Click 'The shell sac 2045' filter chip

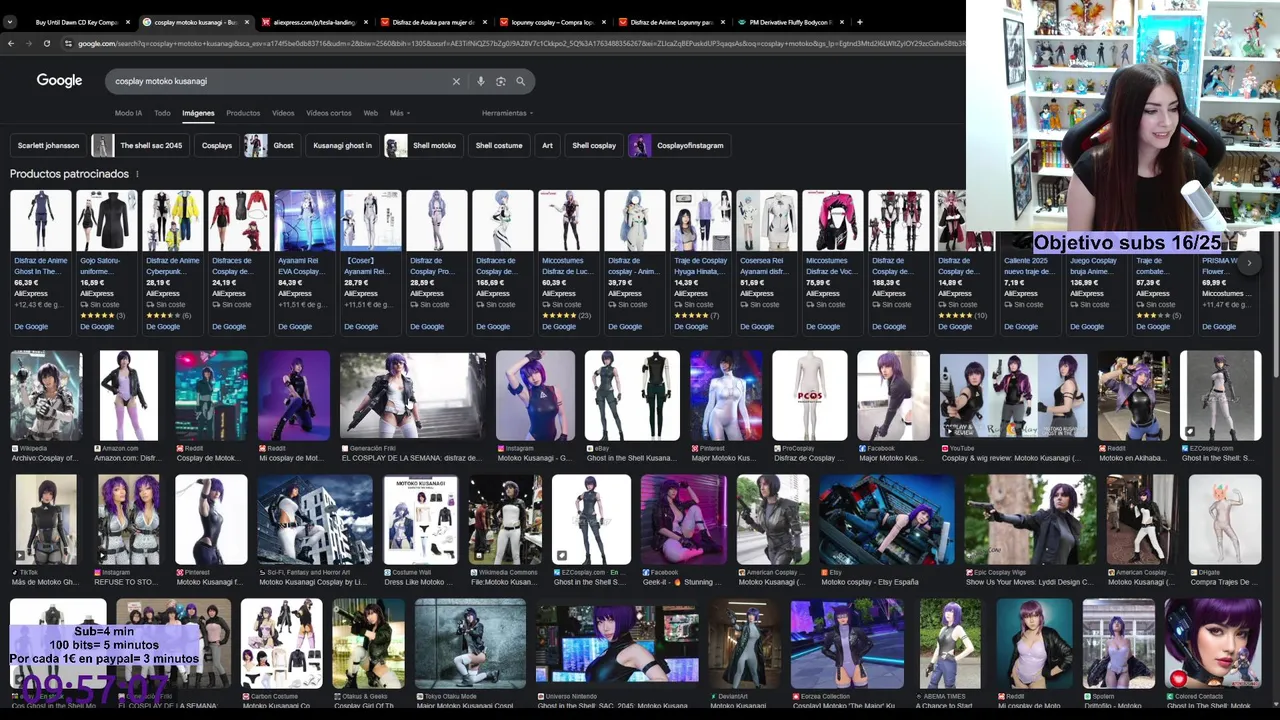pos(140,145)
